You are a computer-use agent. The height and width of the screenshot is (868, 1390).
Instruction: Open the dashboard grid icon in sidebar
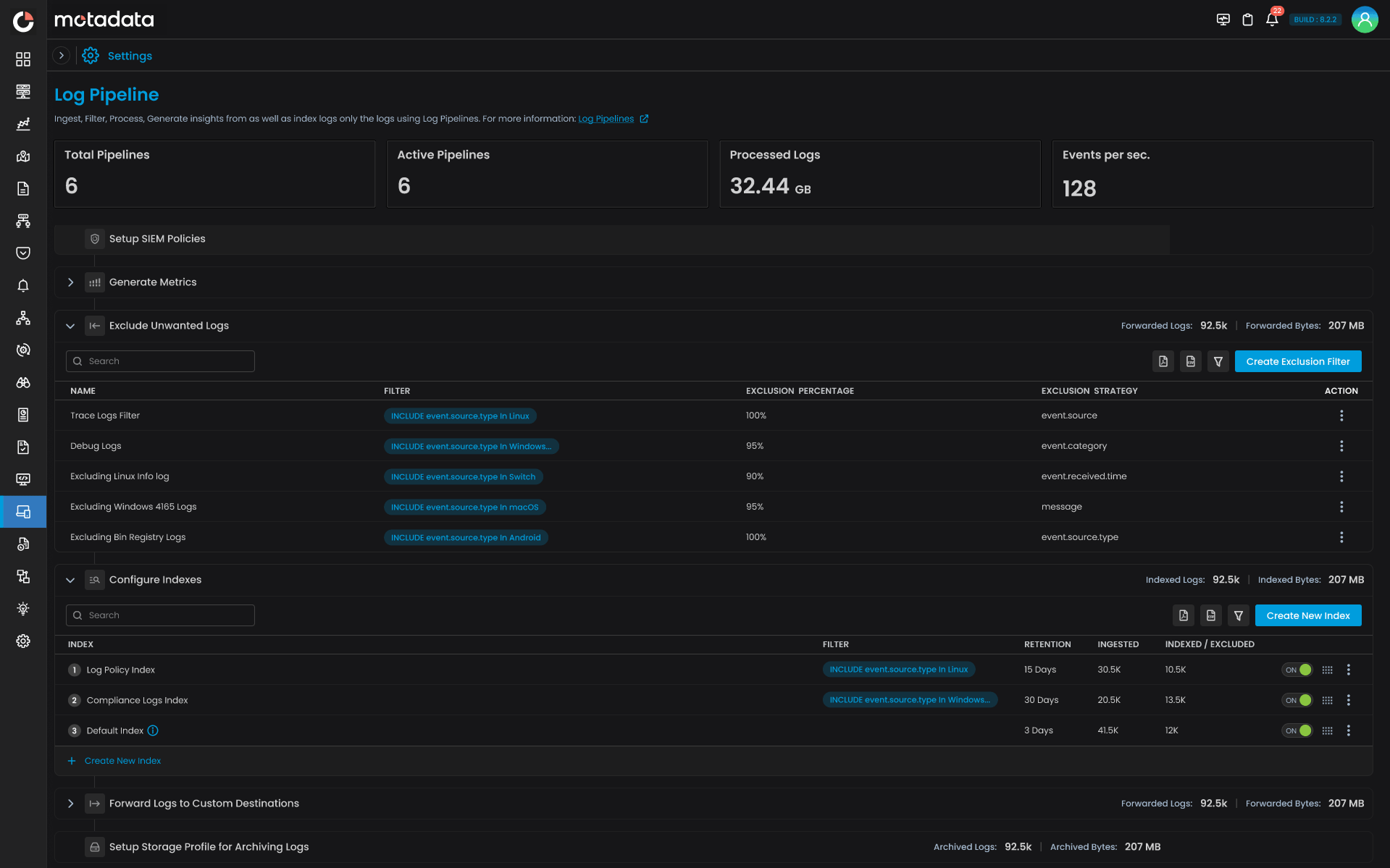point(22,59)
